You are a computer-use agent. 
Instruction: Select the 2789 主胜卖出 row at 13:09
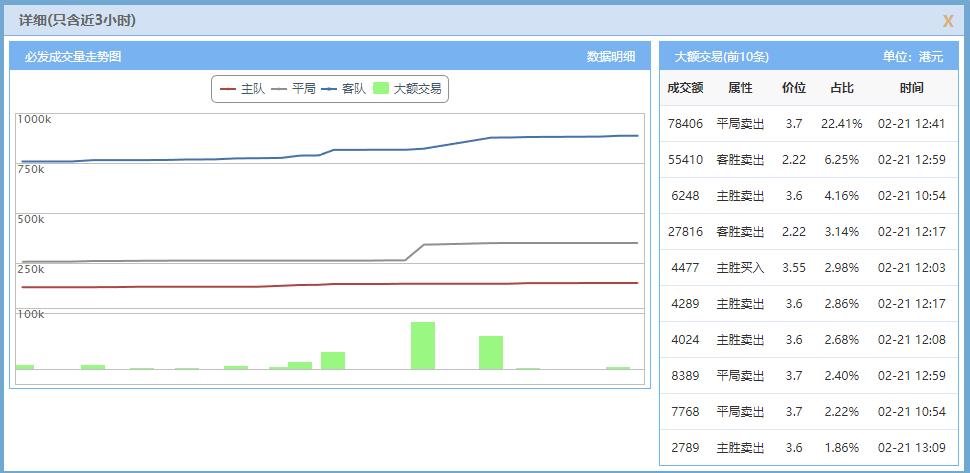pyautogui.click(x=809, y=447)
